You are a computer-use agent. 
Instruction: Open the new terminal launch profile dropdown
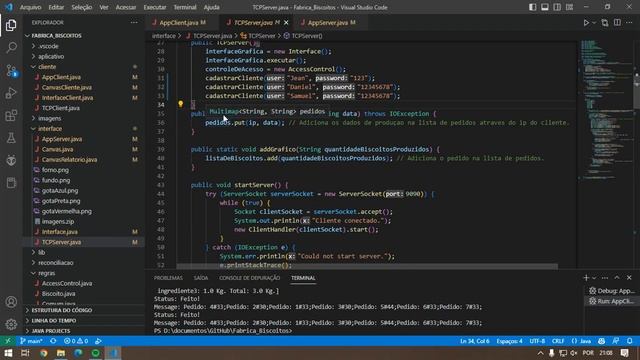tap(594, 278)
